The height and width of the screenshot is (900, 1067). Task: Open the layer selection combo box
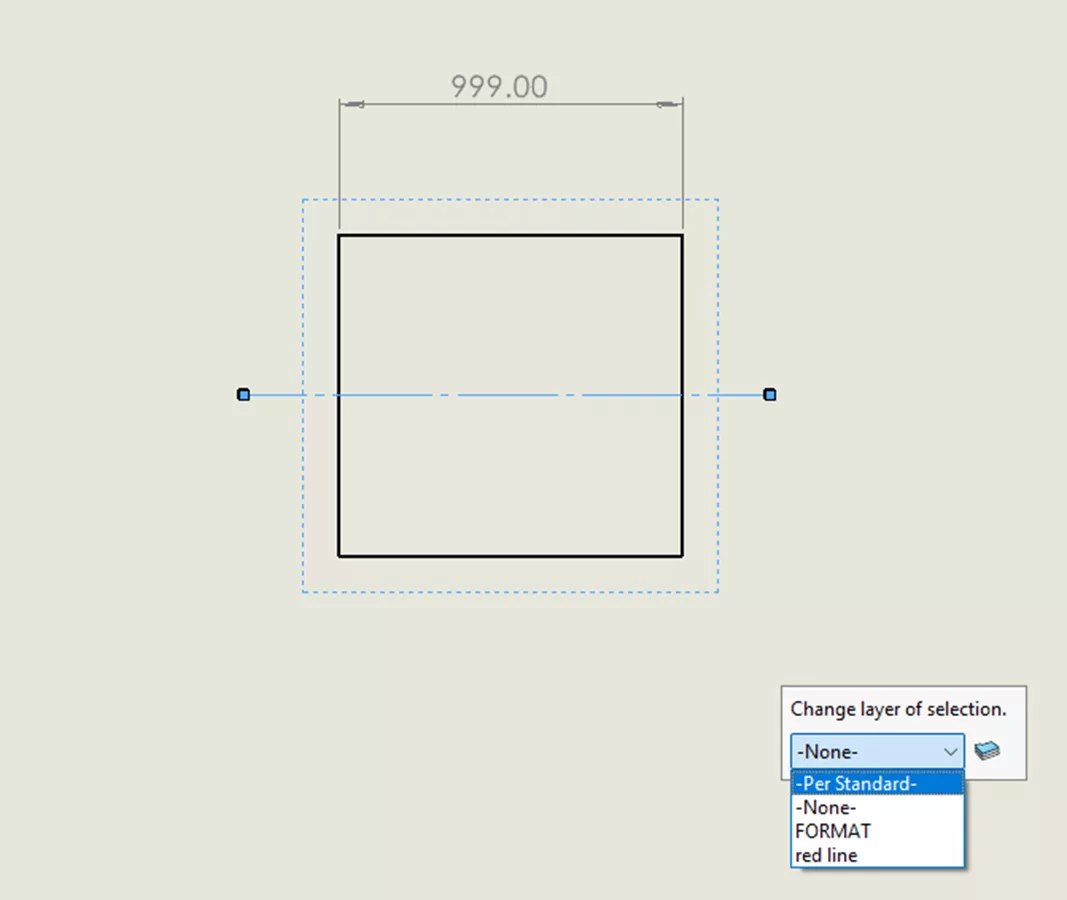click(x=876, y=751)
